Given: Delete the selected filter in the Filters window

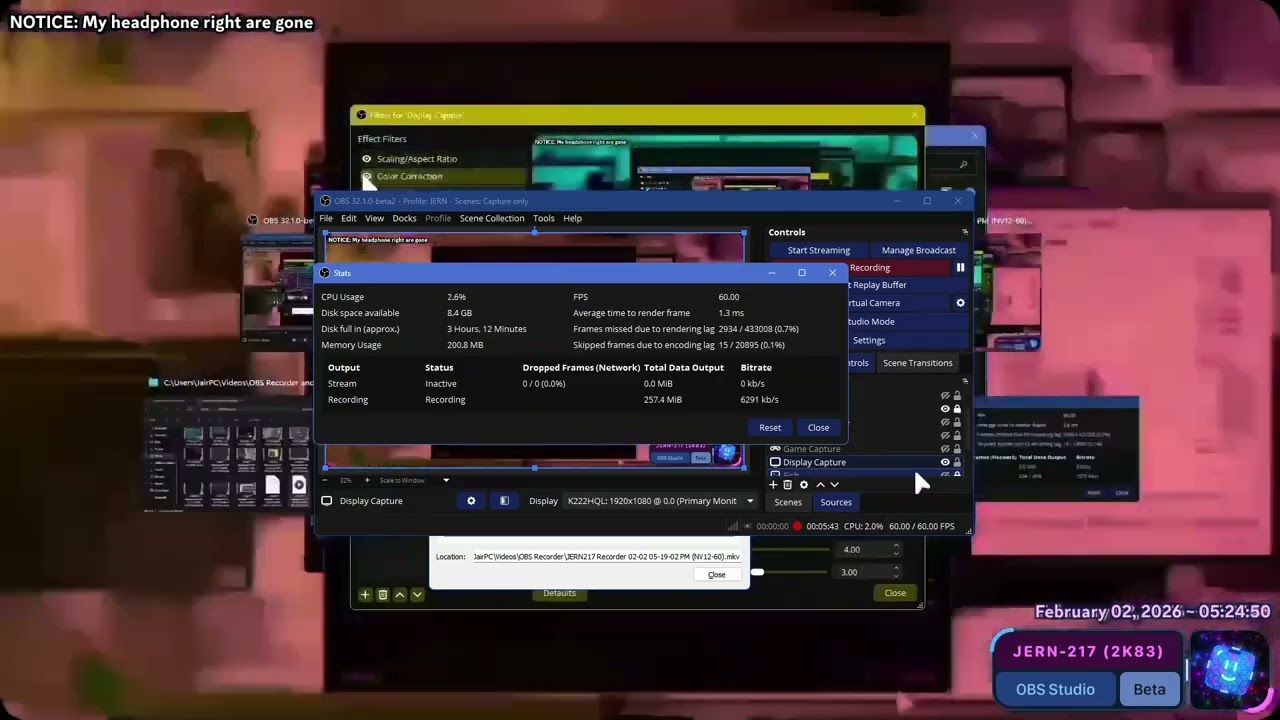Looking at the screenshot, I should coord(382,595).
